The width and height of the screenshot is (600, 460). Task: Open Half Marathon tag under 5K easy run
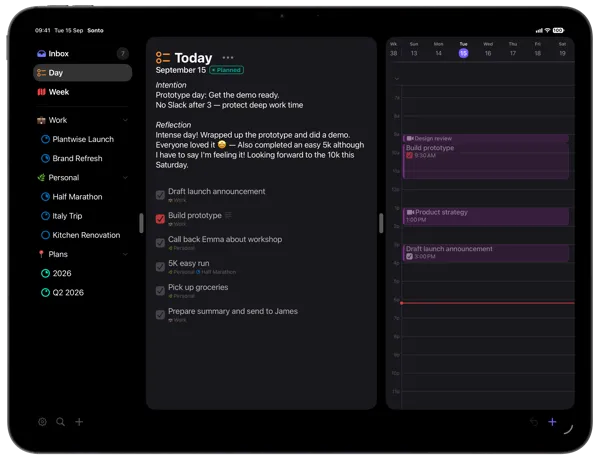pyautogui.click(x=216, y=272)
